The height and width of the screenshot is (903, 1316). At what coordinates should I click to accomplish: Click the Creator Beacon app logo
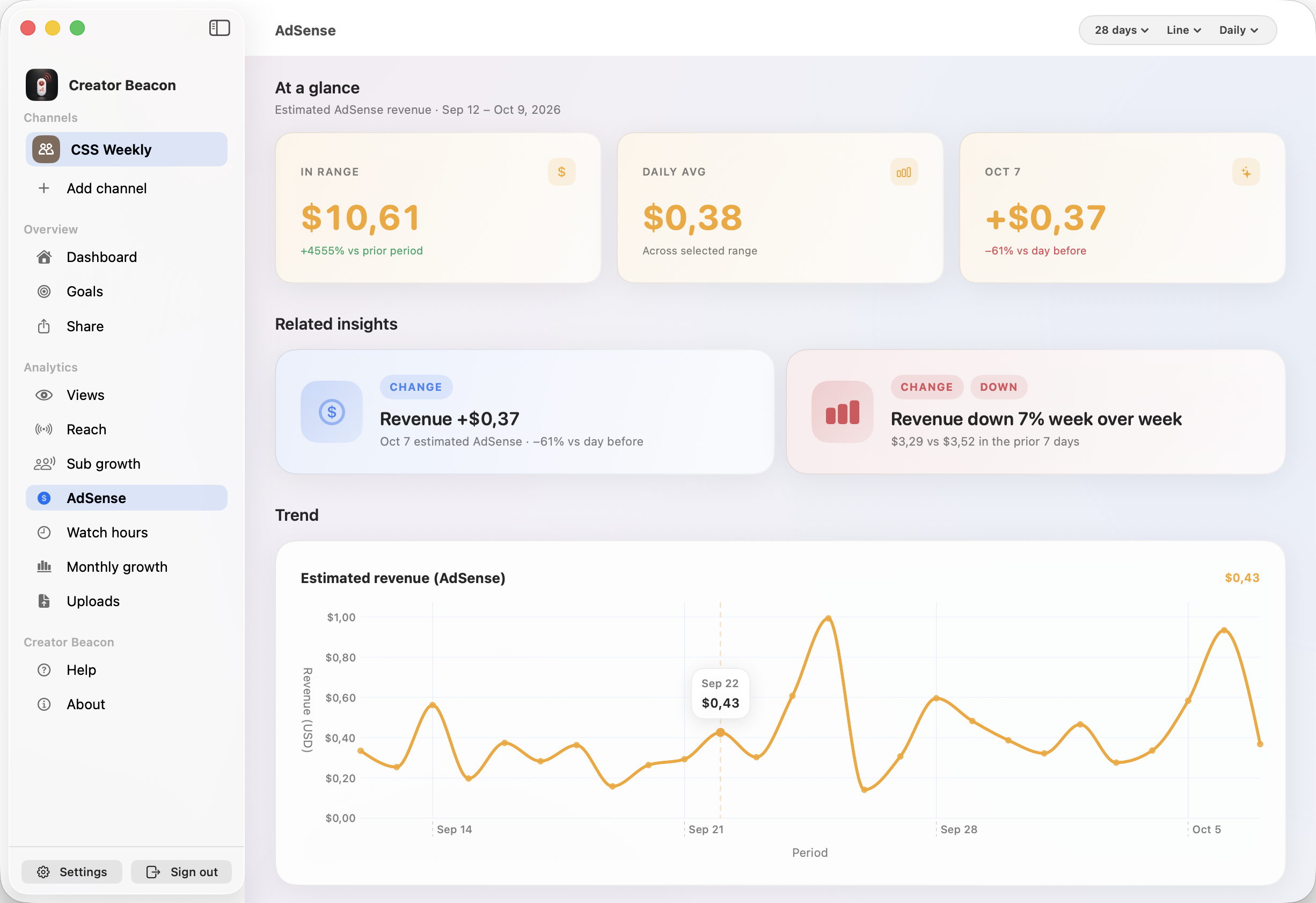click(42, 85)
